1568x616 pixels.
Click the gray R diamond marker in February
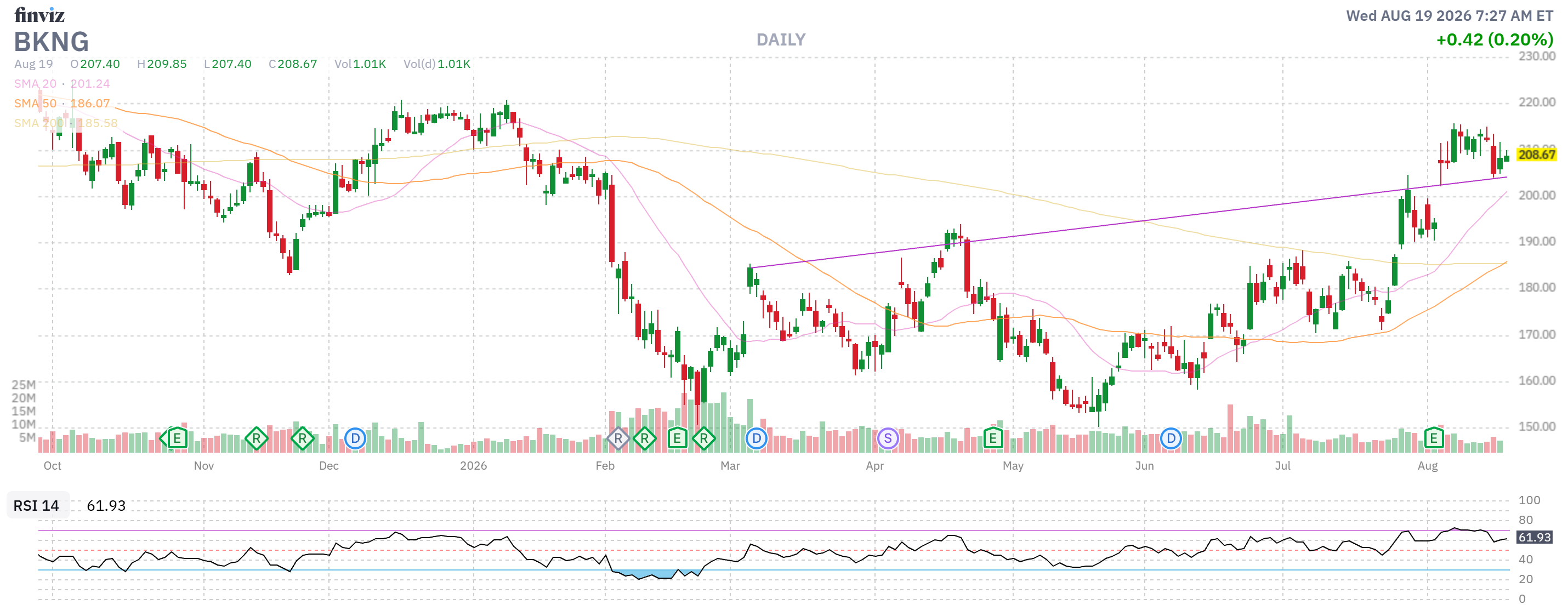618,438
